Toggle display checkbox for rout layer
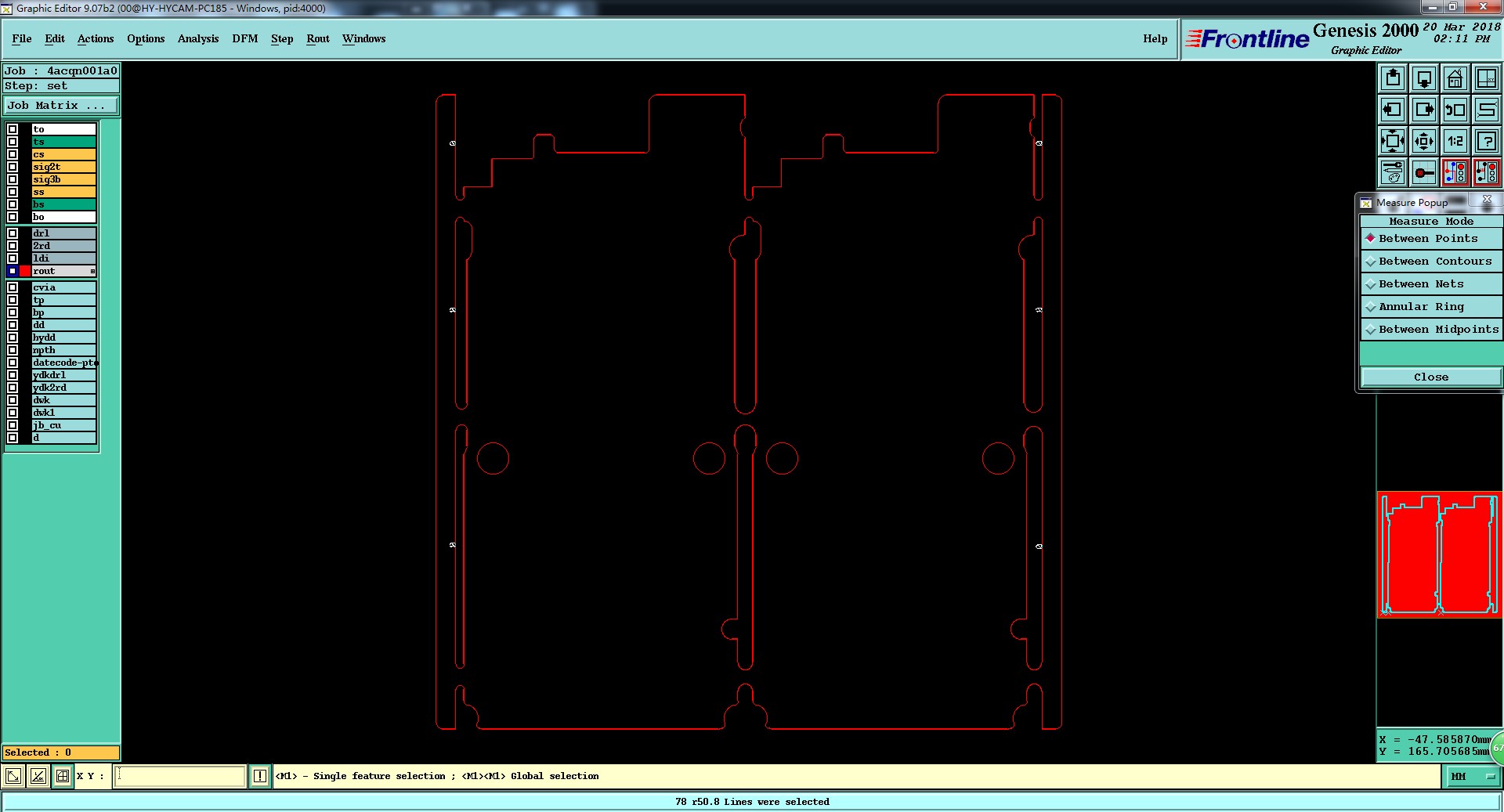Viewport: 1504px width, 812px height. (13, 271)
